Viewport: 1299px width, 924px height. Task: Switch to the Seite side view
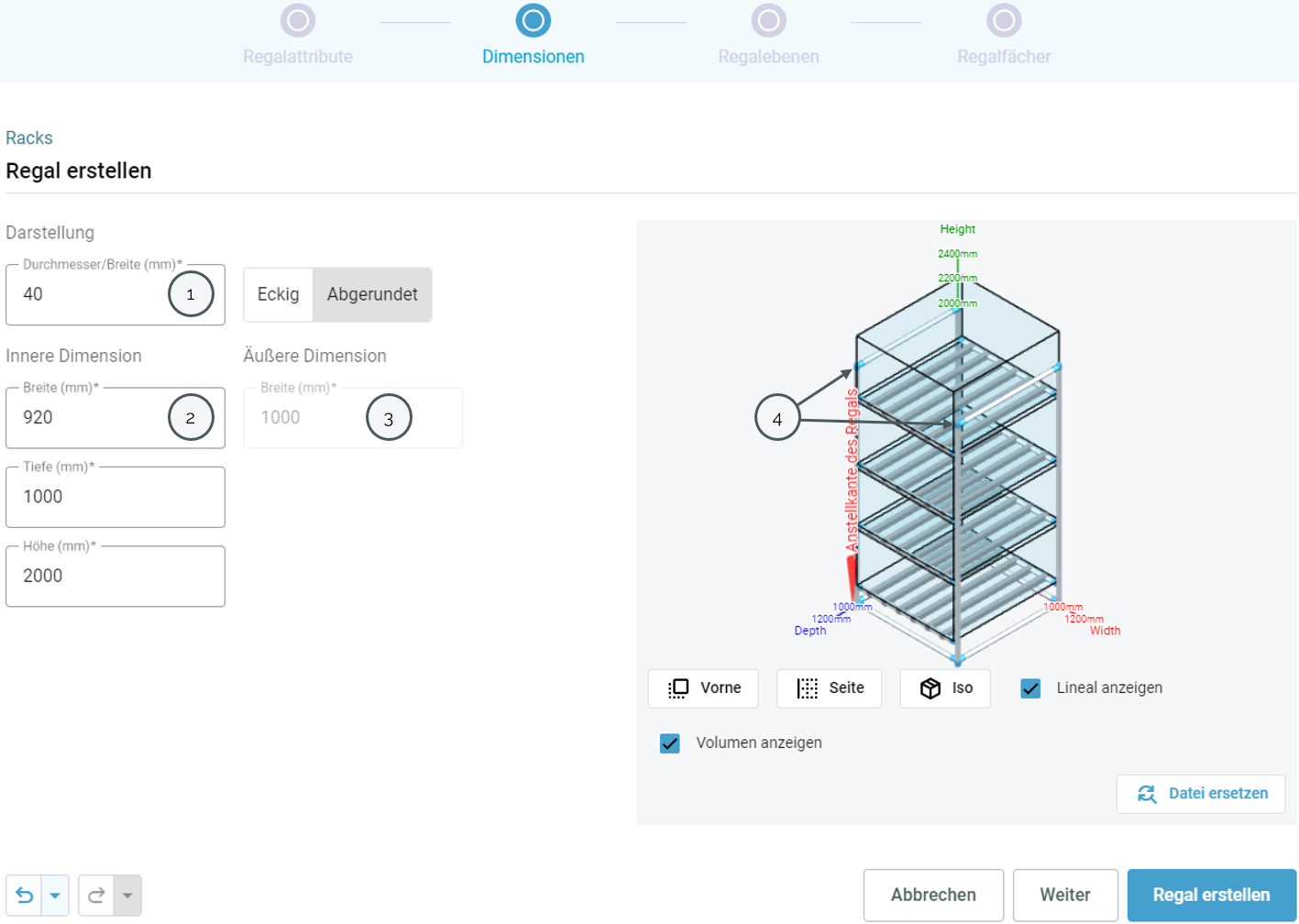(x=829, y=688)
